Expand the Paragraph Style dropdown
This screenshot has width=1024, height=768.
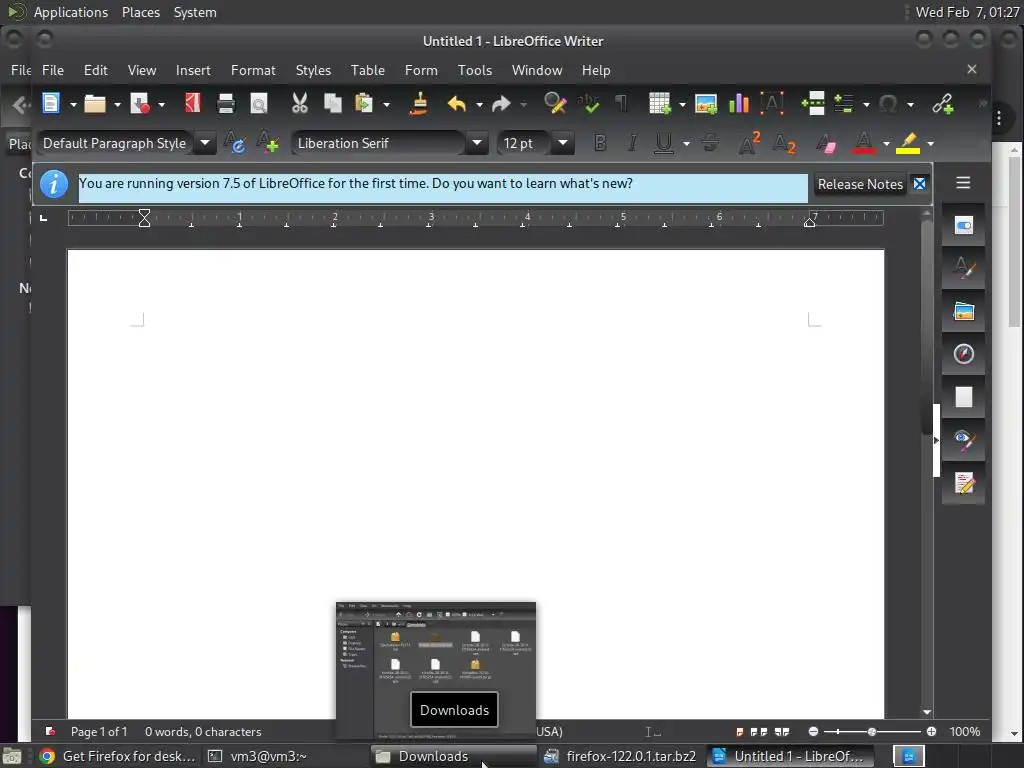tap(204, 143)
